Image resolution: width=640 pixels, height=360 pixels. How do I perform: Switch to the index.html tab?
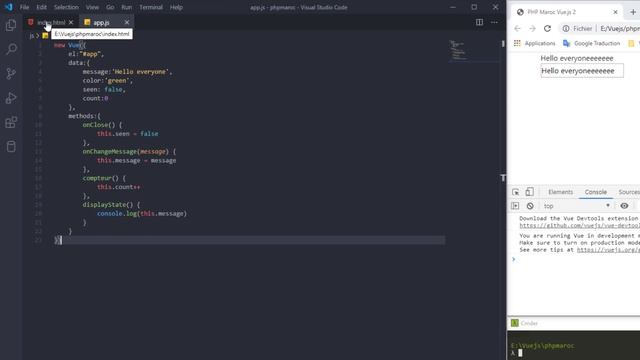click(50, 22)
